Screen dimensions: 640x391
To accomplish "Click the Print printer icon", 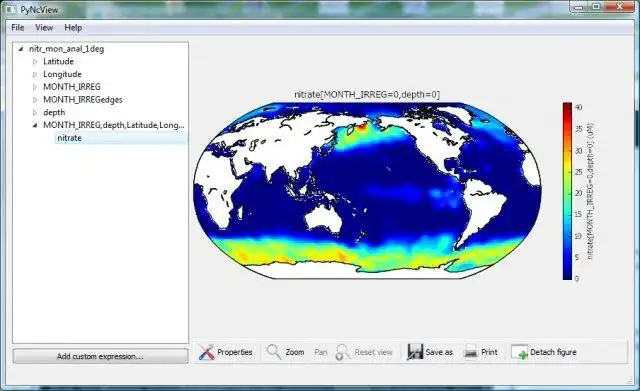I will click(x=471, y=352).
